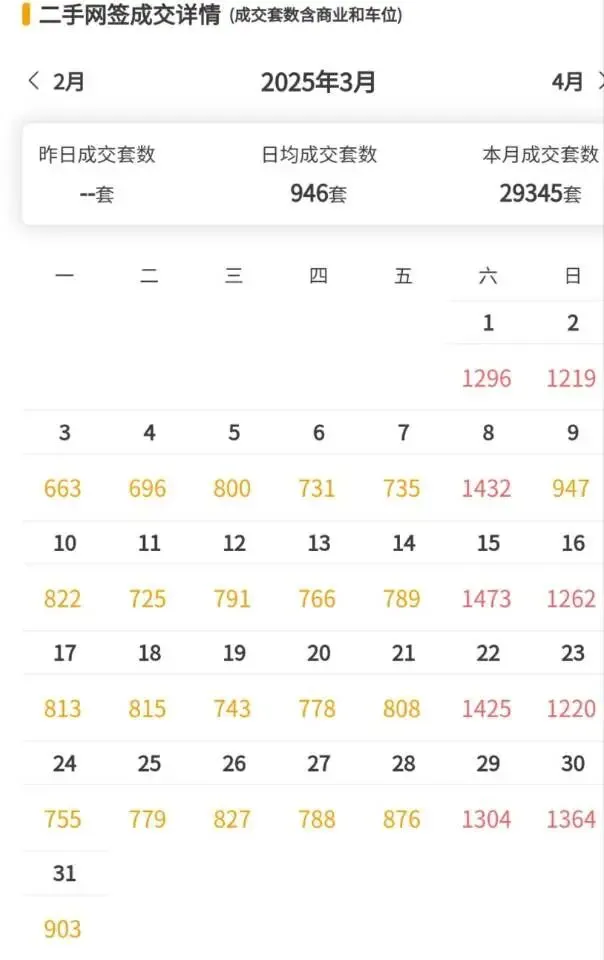
Task: Click the 903 transactions value
Action: (x=62, y=929)
